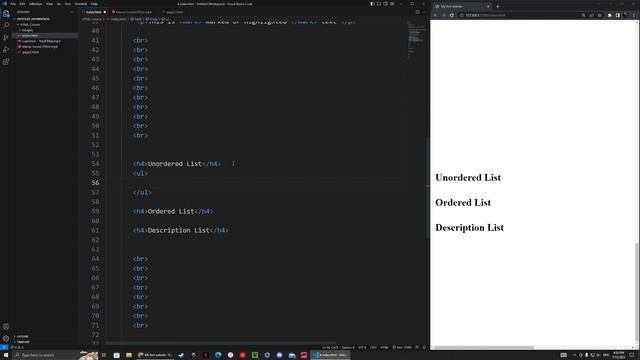The height and width of the screenshot is (360, 640).
Task: Expand Outline section in Explorer
Action: click(x=22, y=337)
